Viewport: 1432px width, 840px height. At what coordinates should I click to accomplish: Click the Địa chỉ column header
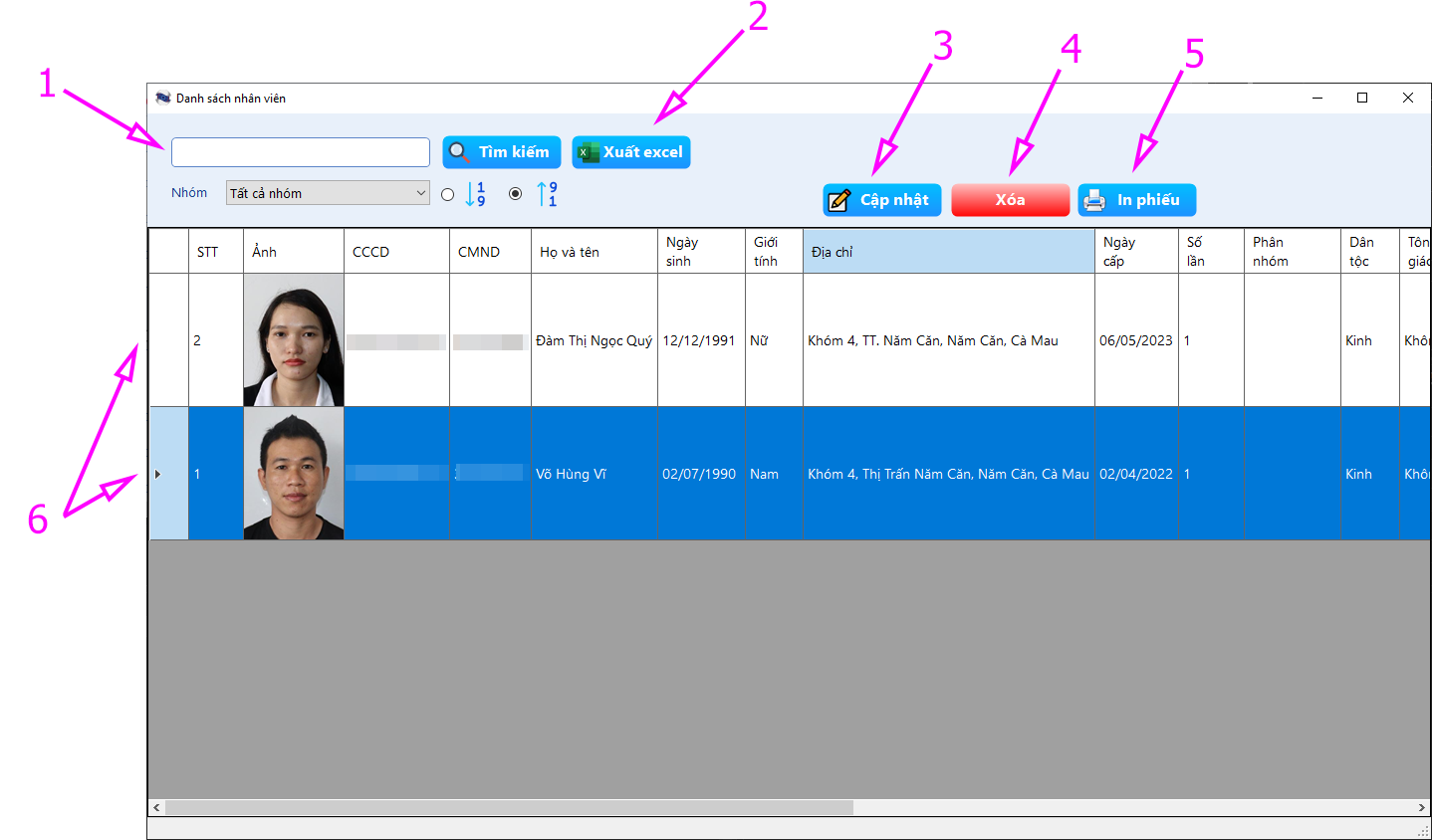[x=948, y=252]
